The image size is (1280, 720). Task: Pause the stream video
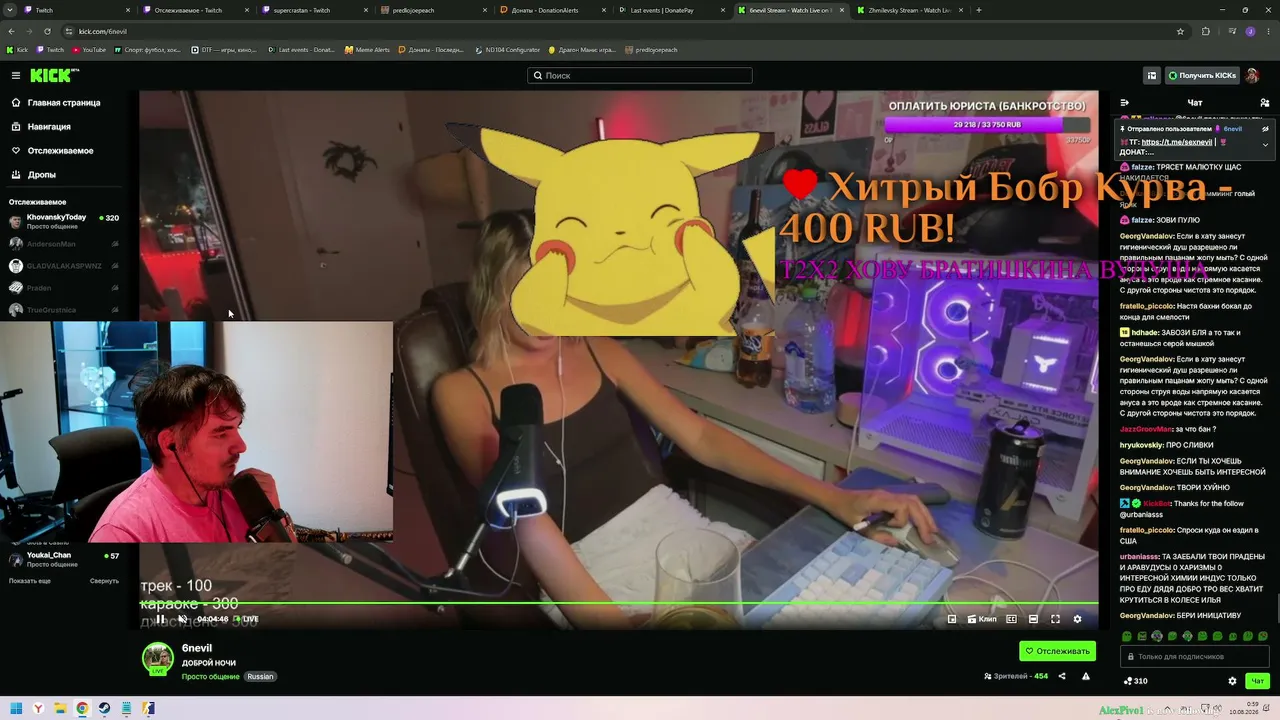(x=160, y=619)
